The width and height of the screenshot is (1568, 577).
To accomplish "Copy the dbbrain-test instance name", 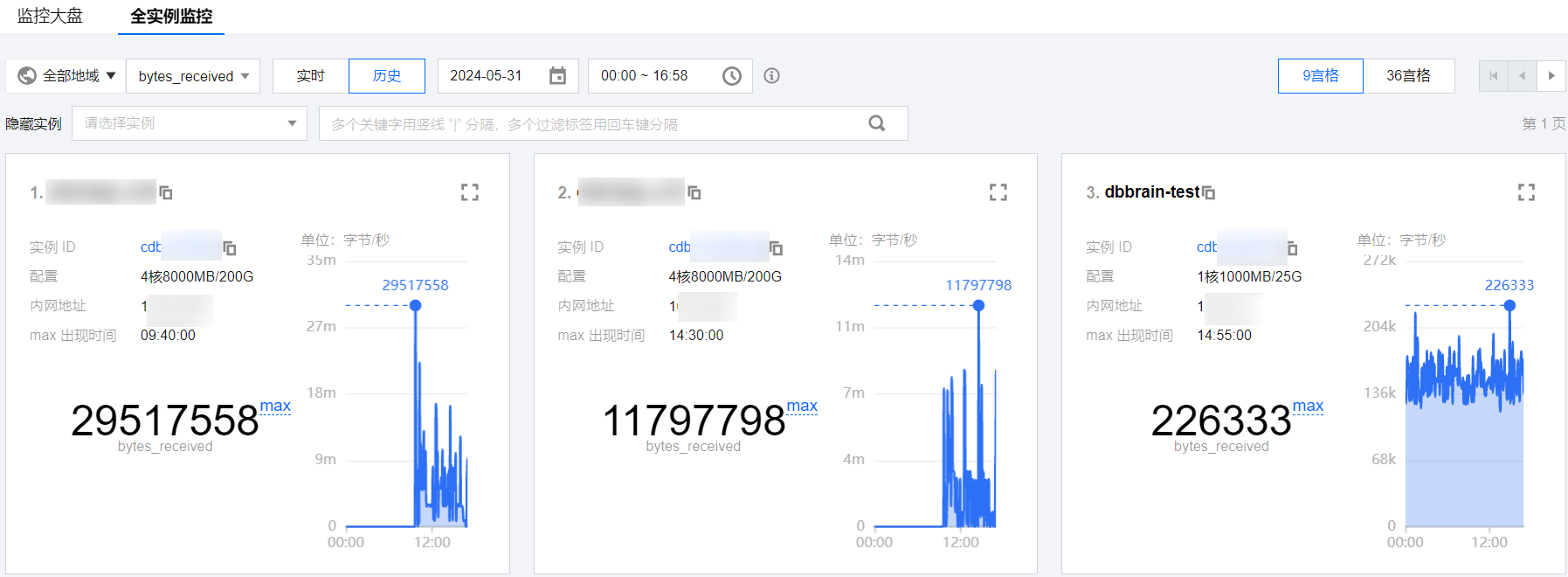I will (x=1209, y=192).
